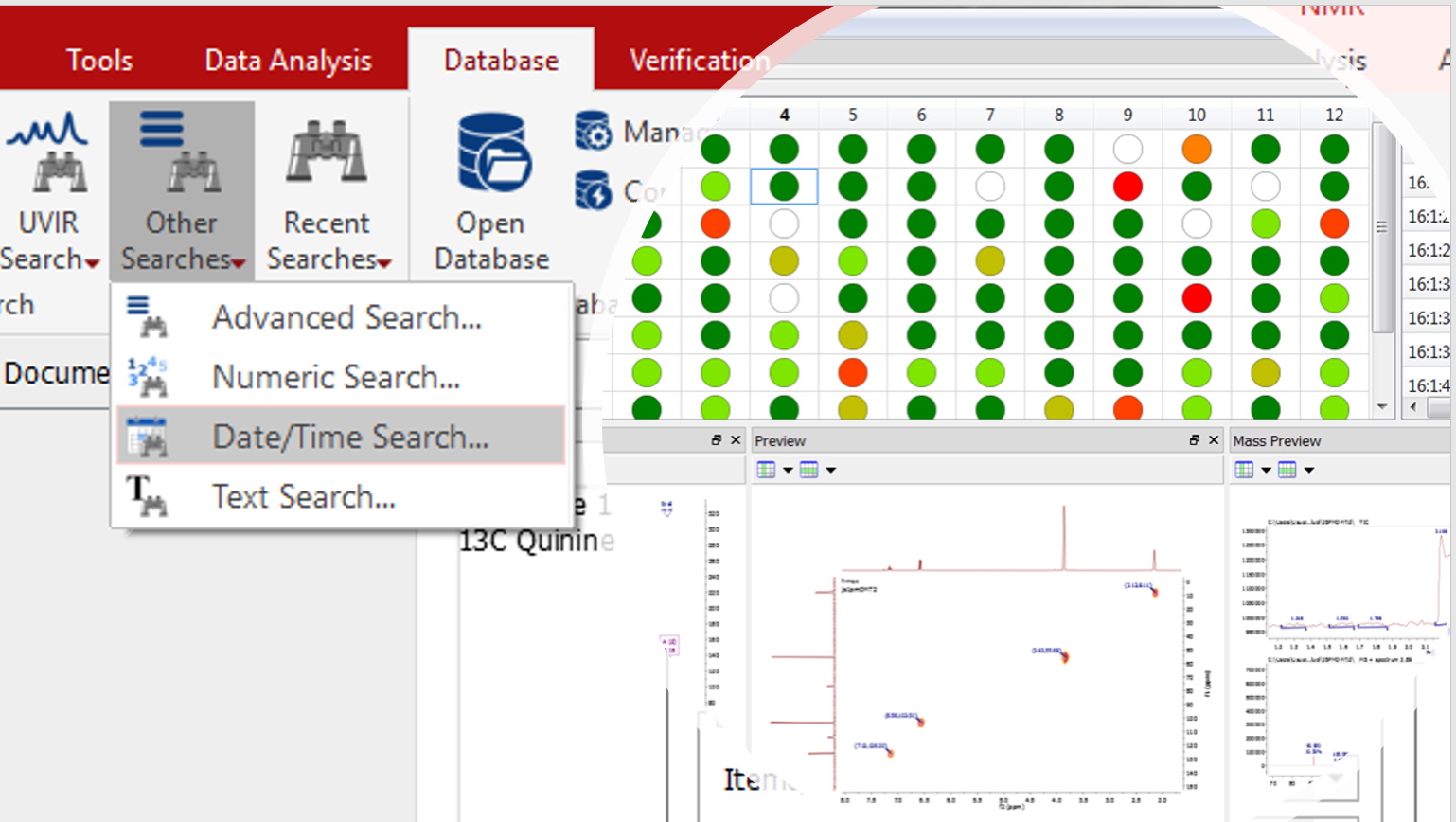
Task: Choose Numeric Search menu entry
Action: point(335,378)
